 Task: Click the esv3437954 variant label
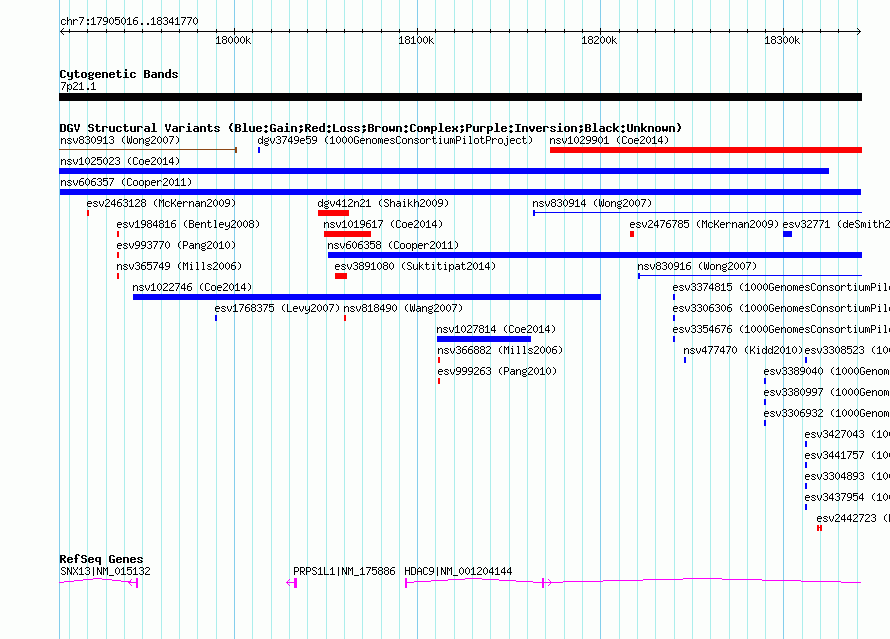[x=847, y=497]
